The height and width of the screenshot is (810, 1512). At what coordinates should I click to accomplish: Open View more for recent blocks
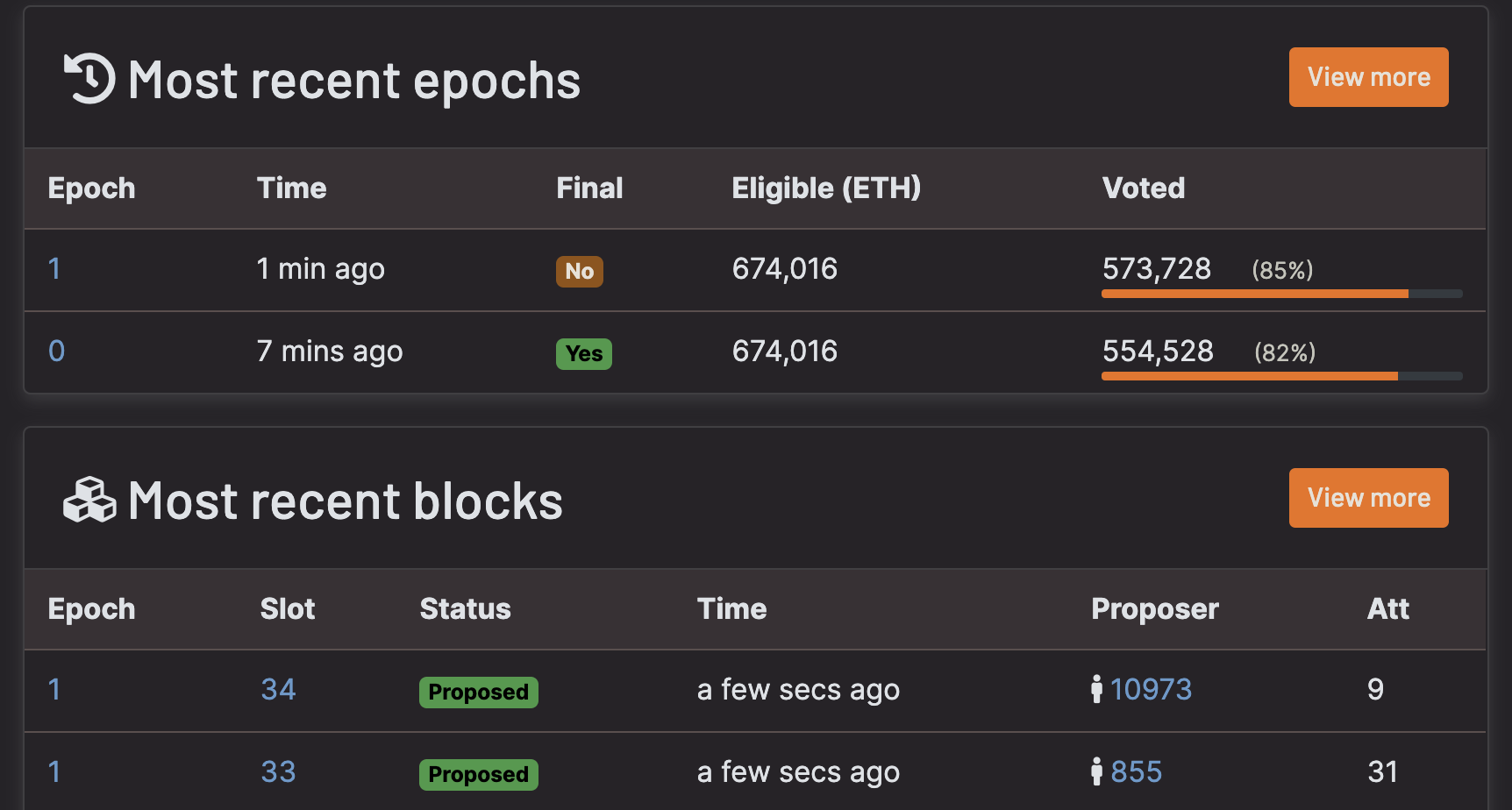coord(1368,498)
